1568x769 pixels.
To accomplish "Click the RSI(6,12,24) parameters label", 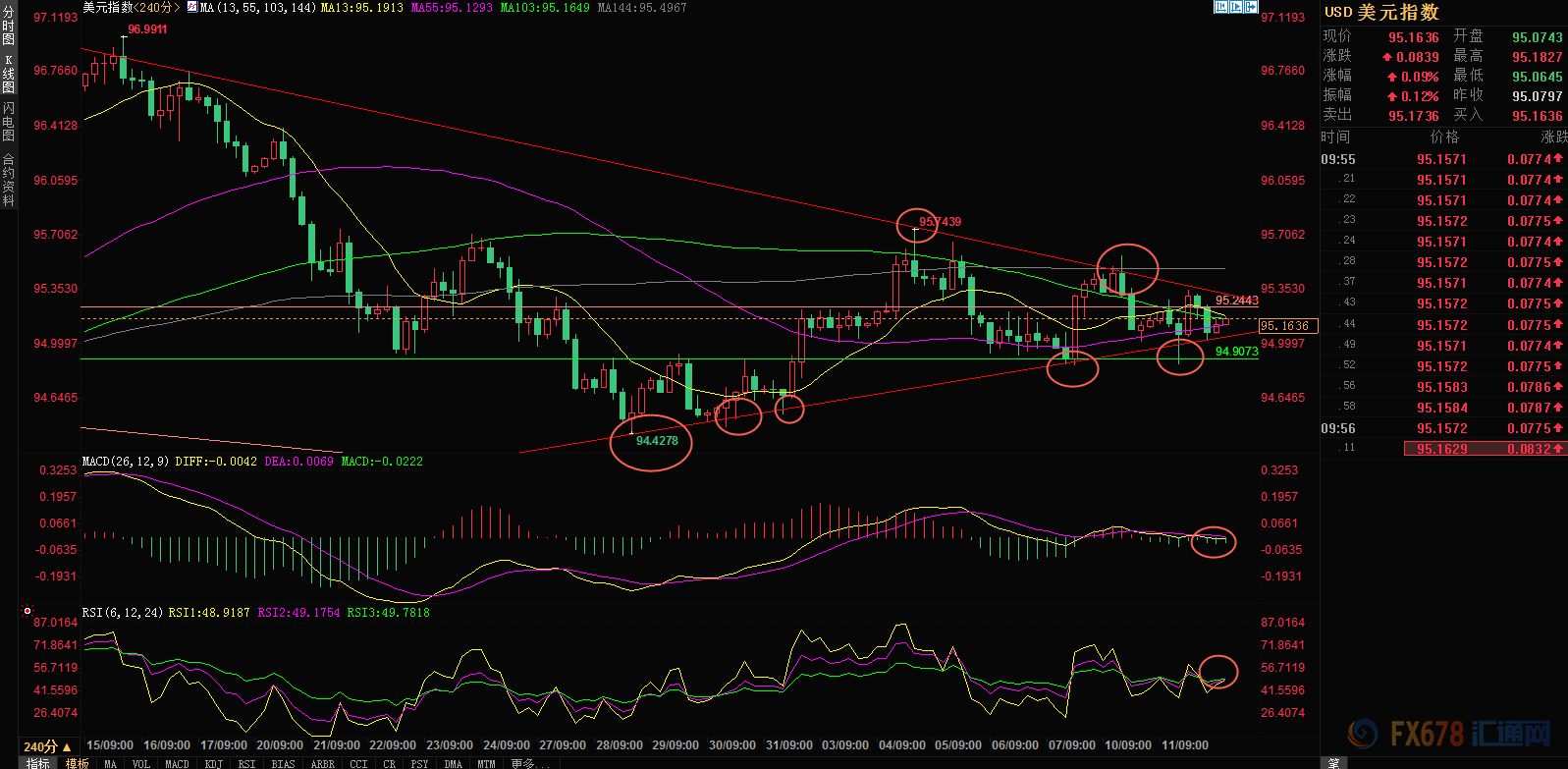I will [x=123, y=612].
